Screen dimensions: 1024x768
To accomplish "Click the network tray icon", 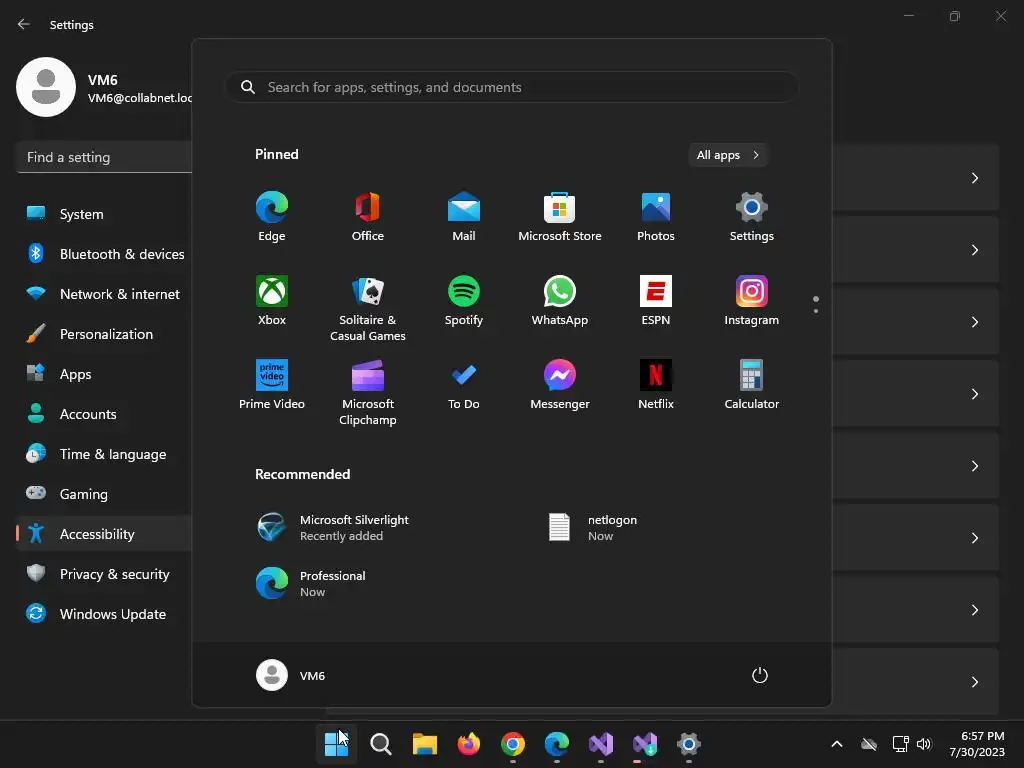I will tap(901, 744).
